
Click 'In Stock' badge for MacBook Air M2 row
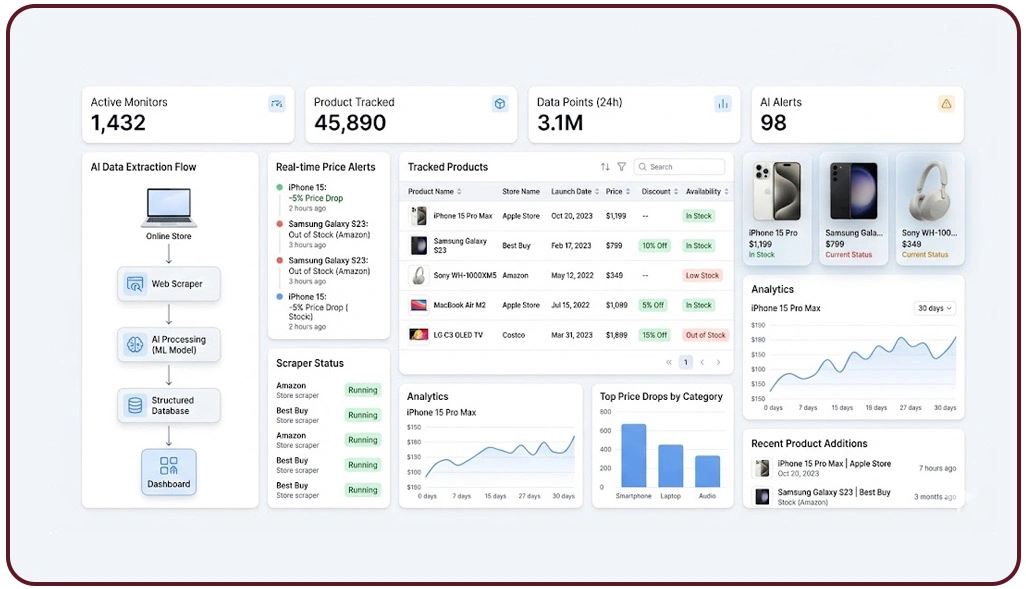(x=698, y=305)
